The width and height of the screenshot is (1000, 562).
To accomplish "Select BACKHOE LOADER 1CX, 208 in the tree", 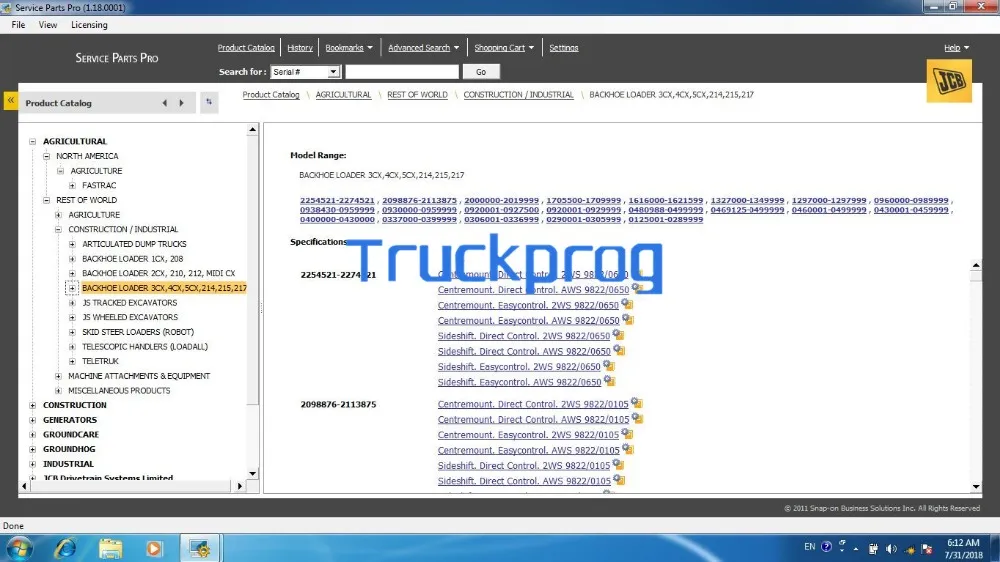I will click(133, 259).
